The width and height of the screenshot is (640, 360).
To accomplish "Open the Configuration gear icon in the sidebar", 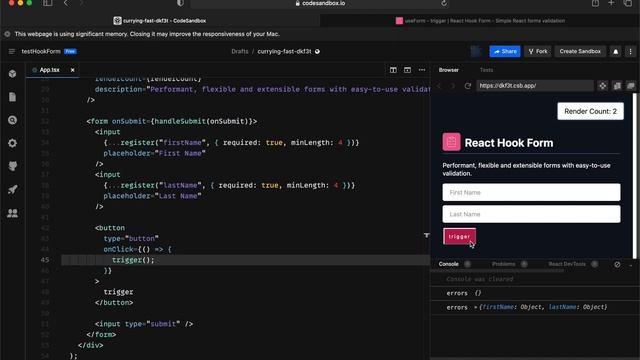I will tap(13, 143).
